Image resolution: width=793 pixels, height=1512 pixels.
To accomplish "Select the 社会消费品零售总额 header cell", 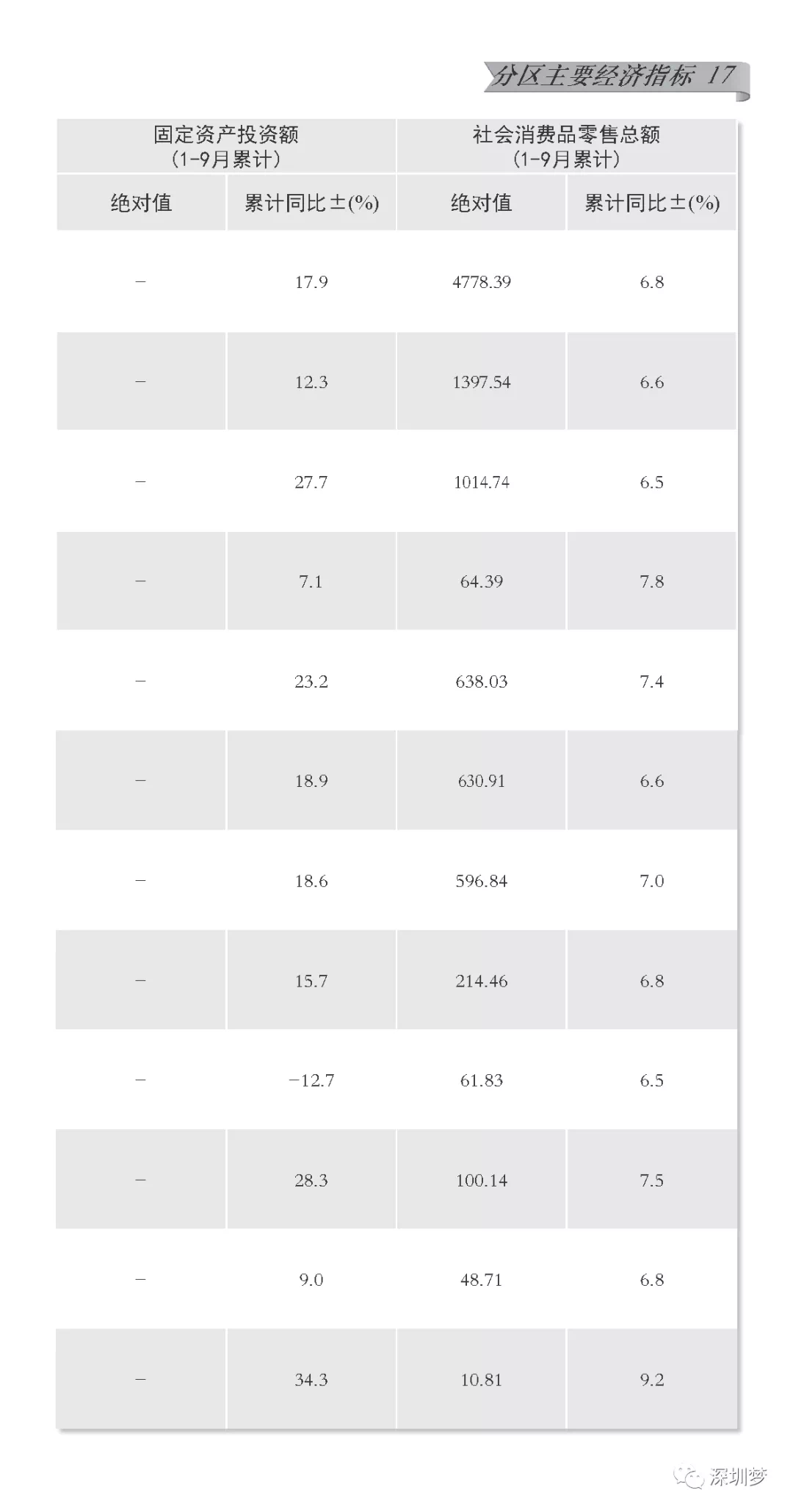I will click(x=566, y=146).
